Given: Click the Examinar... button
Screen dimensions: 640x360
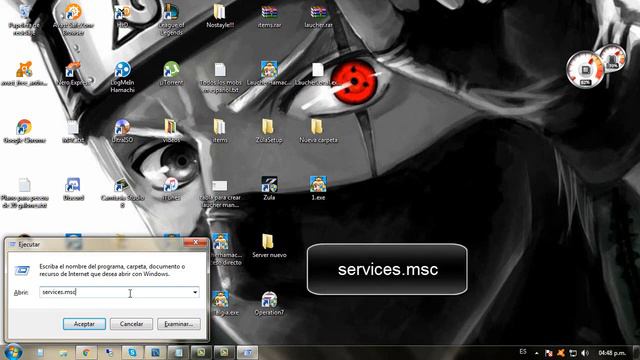Looking at the screenshot, I should click(x=179, y=324).
